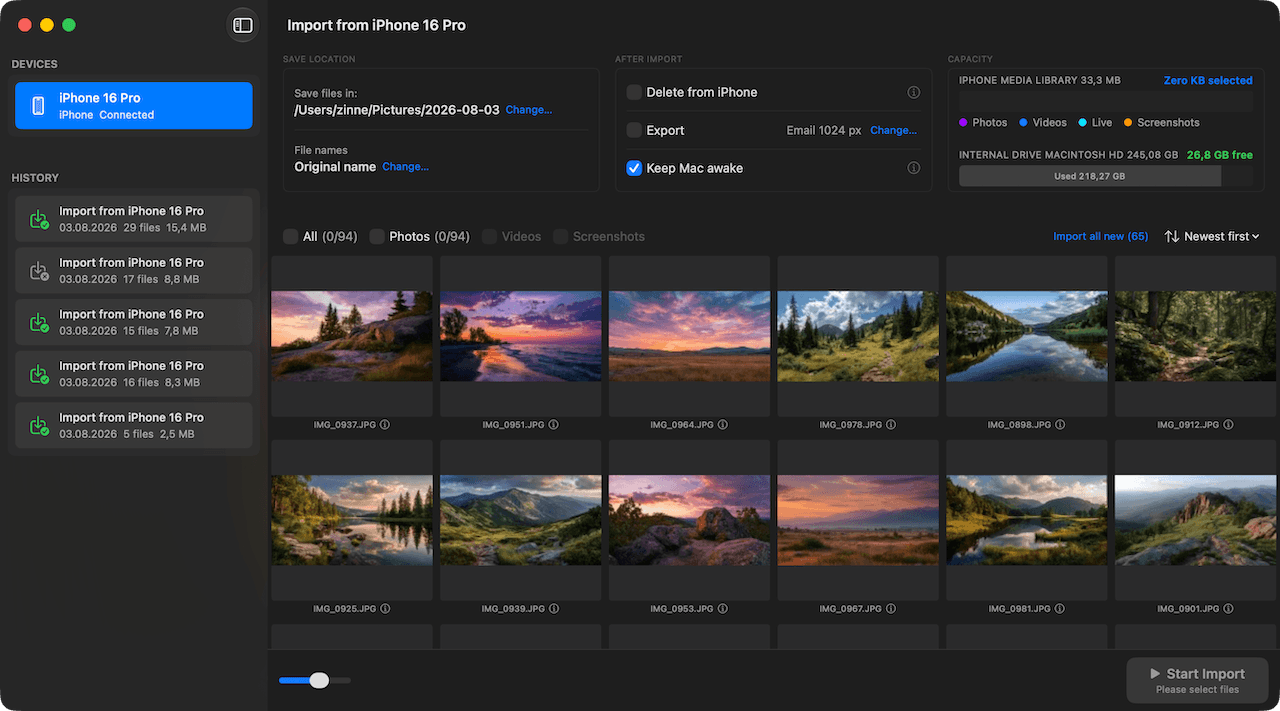Check the Photos (0/94) checkbox
The image size is (1280, 711).
tap(377, 237)
